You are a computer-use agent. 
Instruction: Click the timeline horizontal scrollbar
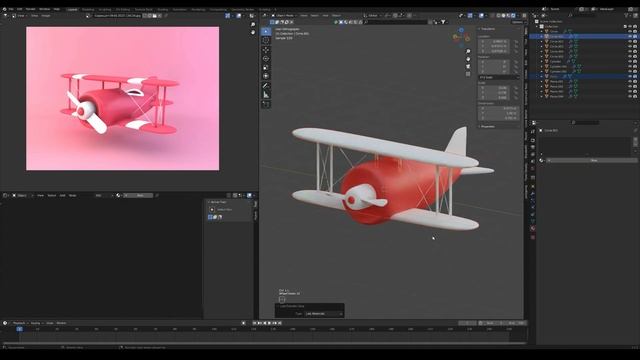click(264, 343)
